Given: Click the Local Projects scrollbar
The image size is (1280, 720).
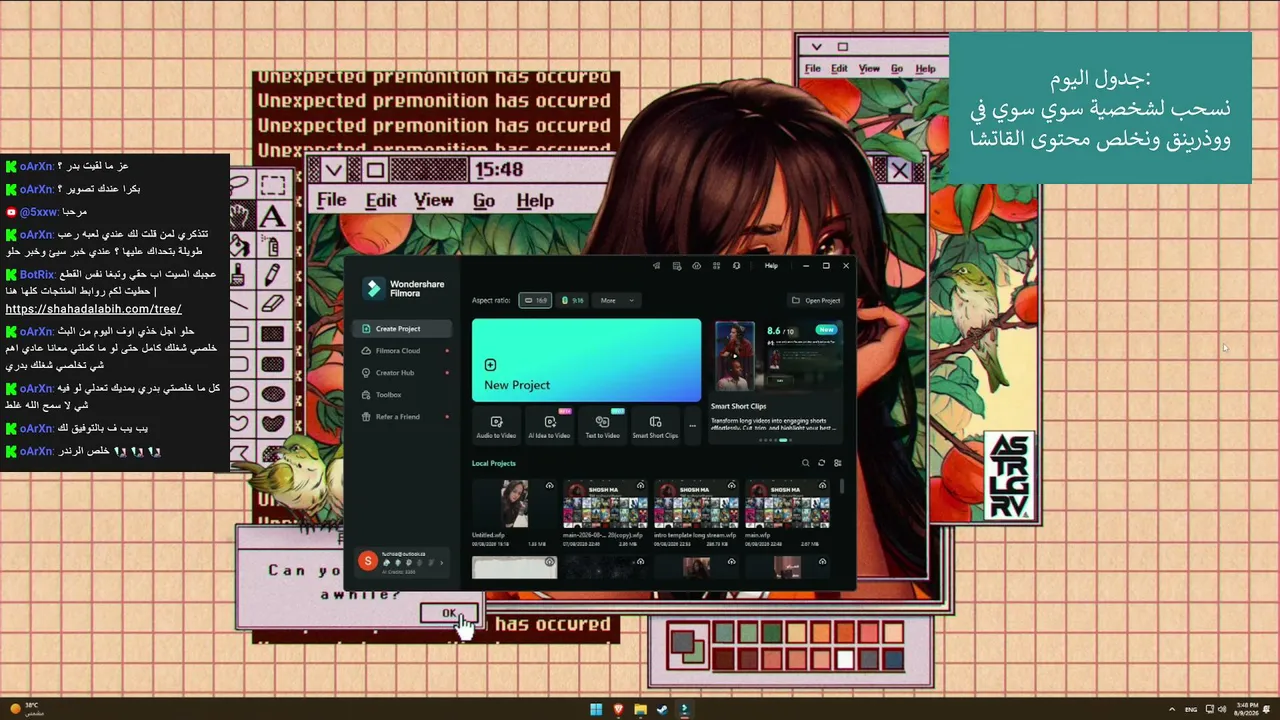Looking at the screenshot, I should [842, 486].
